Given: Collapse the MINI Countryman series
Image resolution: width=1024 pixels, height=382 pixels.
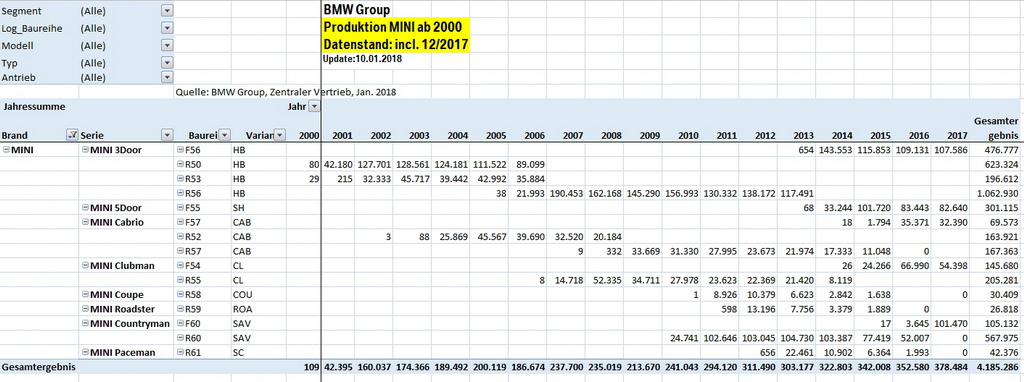Looking at the screenshot, I should (85, 323).
